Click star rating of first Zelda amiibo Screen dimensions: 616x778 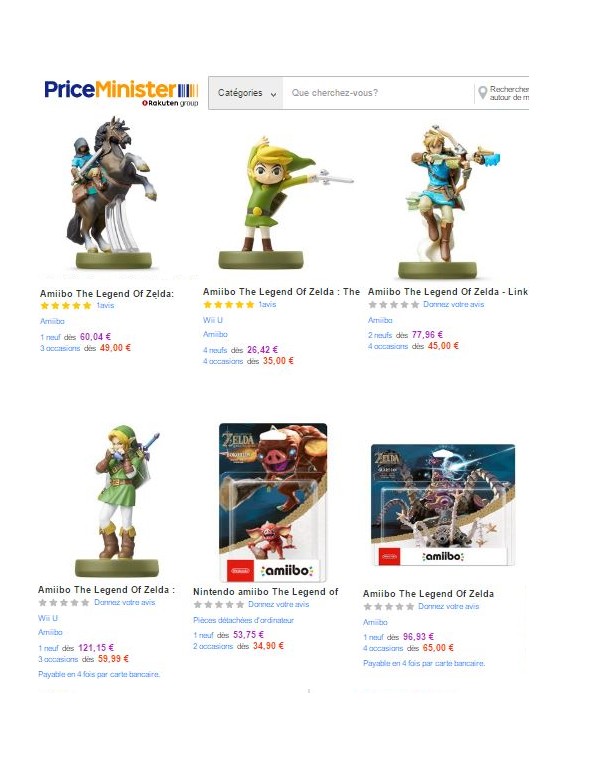(66, 306)
